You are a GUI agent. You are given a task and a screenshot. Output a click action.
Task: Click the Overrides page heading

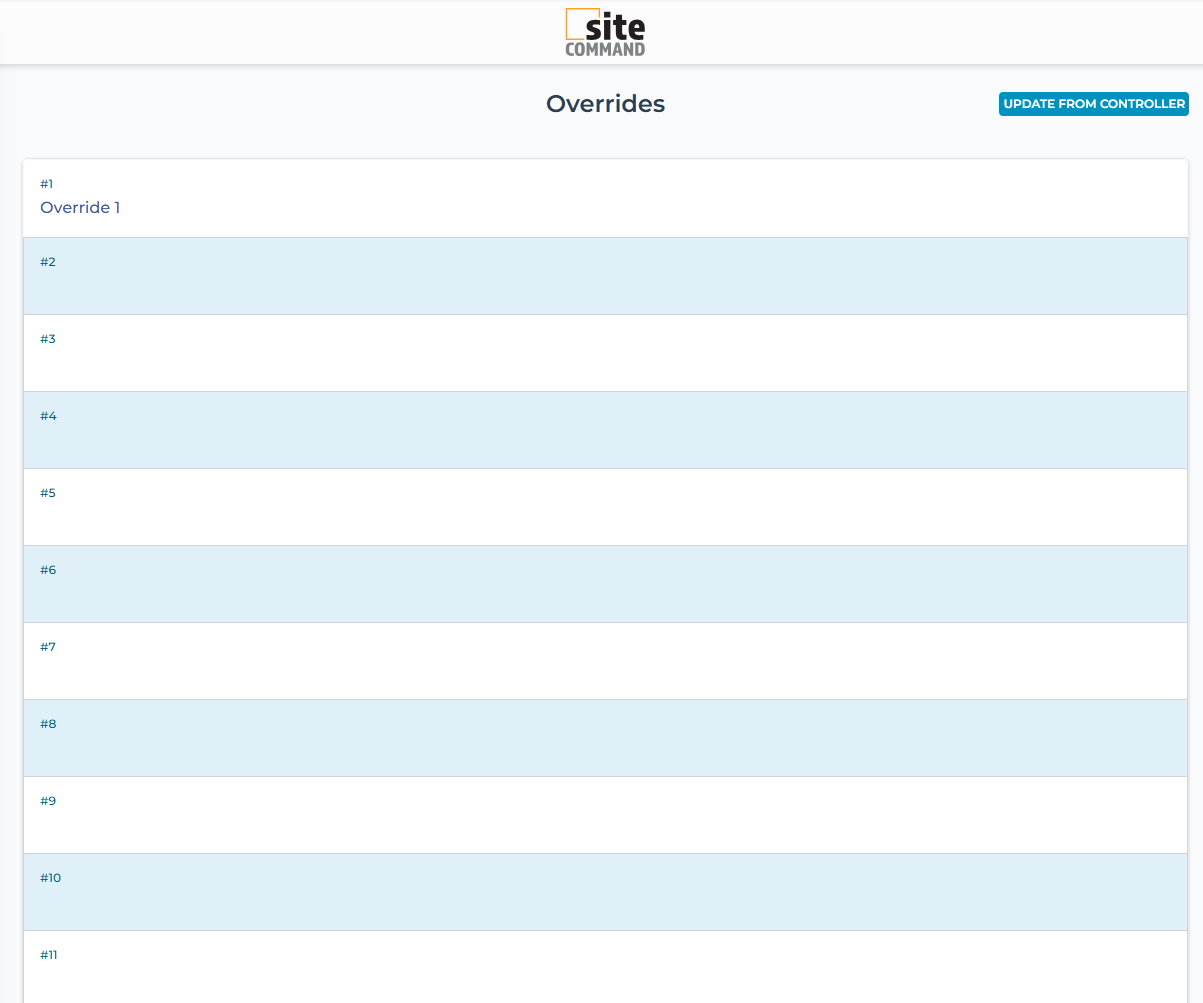tap(605, 104)
